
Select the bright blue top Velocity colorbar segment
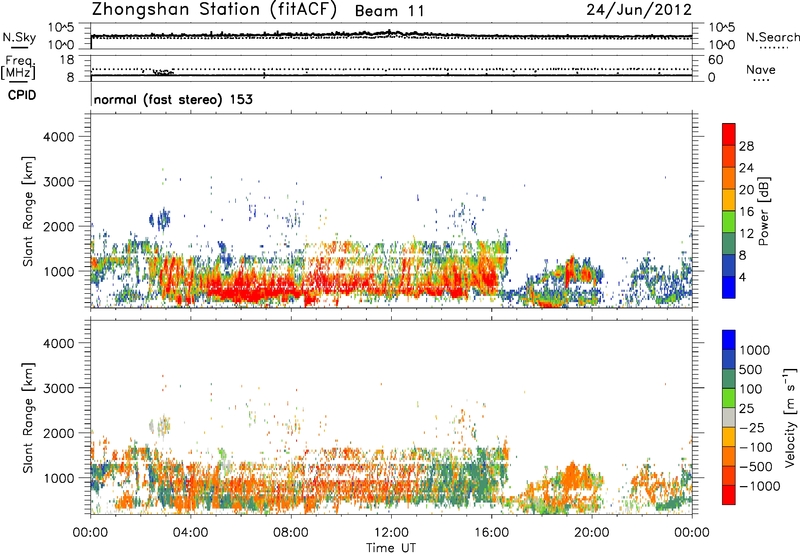click(729, 340)
